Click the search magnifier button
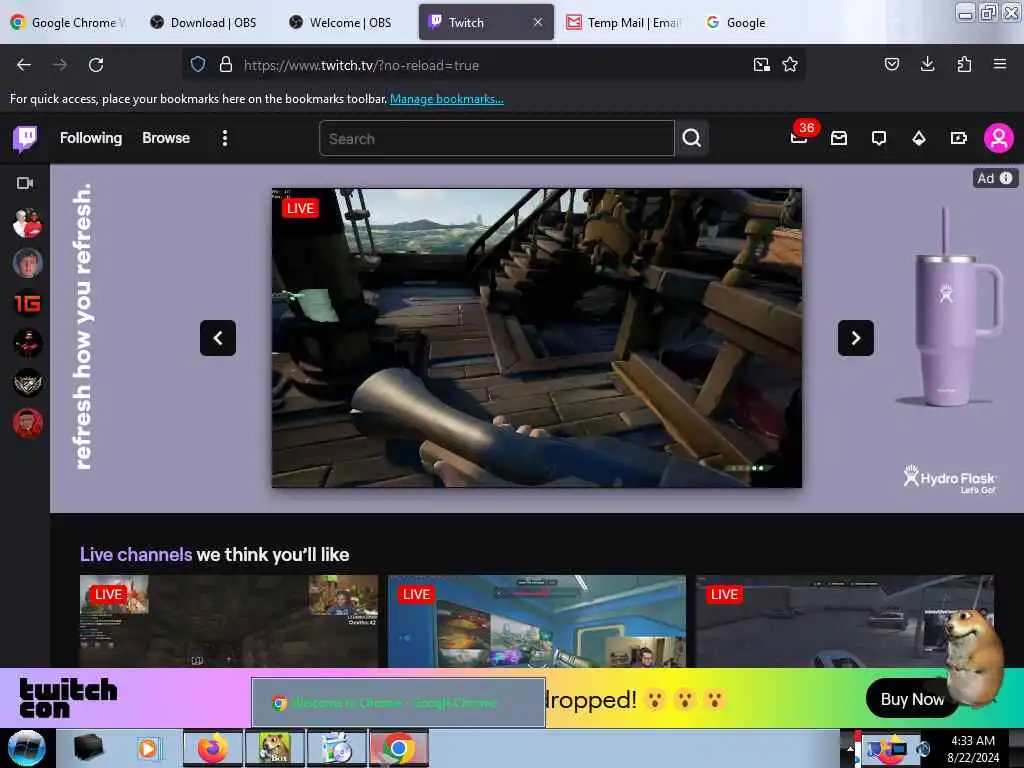 692,138
